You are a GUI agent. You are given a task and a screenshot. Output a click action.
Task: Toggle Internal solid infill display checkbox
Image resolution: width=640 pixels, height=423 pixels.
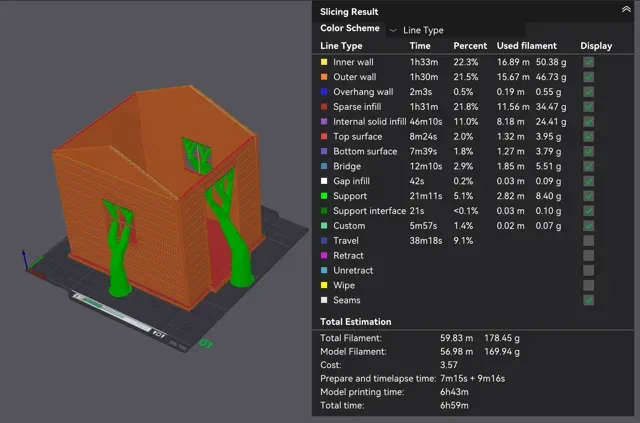coord(588,122)
